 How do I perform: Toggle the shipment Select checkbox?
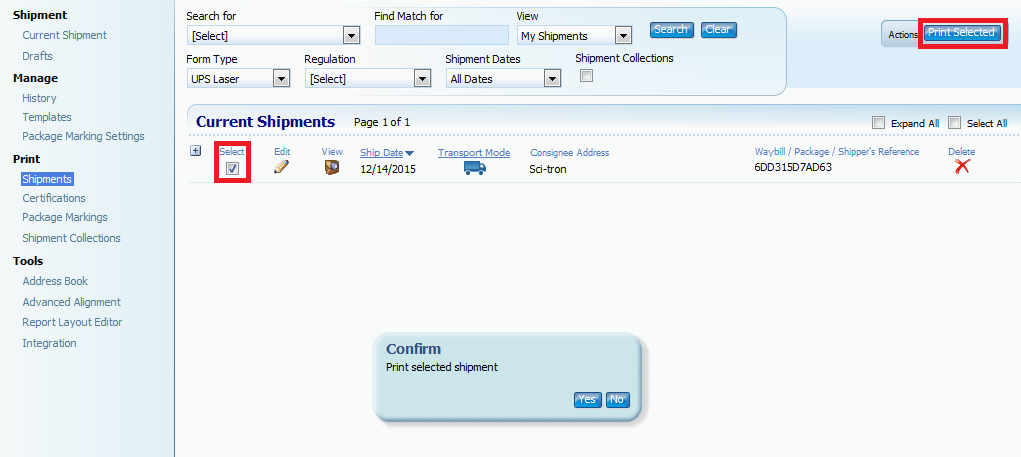click(232, 168)
